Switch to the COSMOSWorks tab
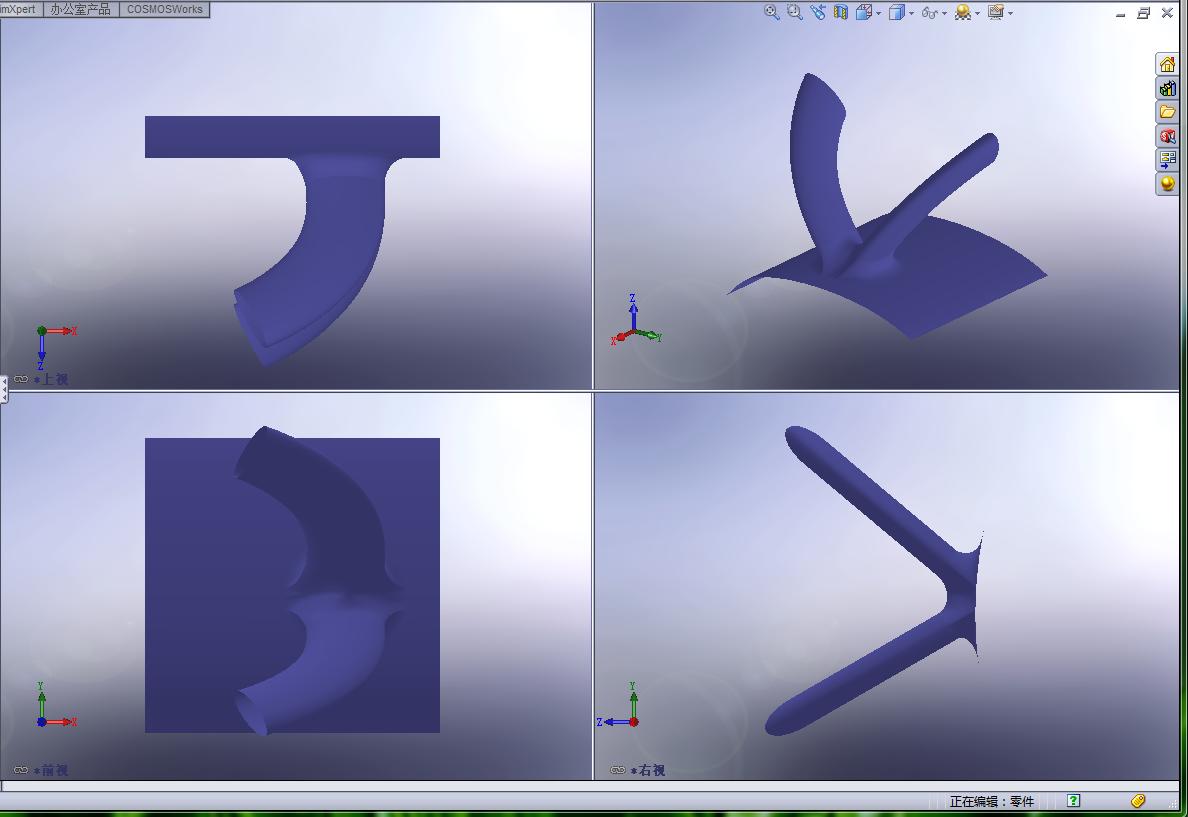 pyautogui.click(x=164, y=9)
